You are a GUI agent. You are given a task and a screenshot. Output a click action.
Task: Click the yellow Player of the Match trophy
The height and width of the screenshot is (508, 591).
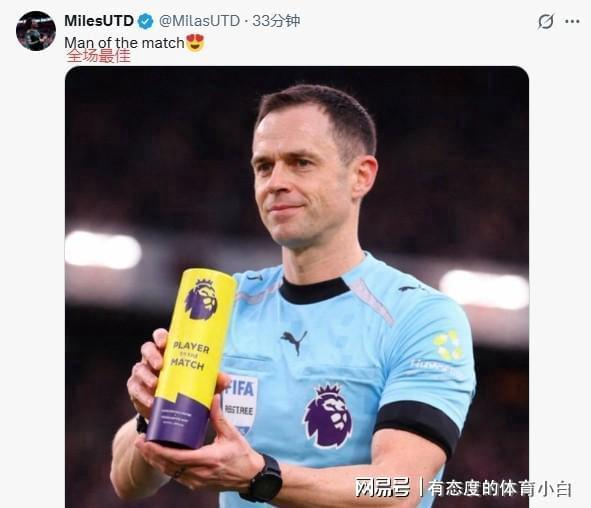191,358
